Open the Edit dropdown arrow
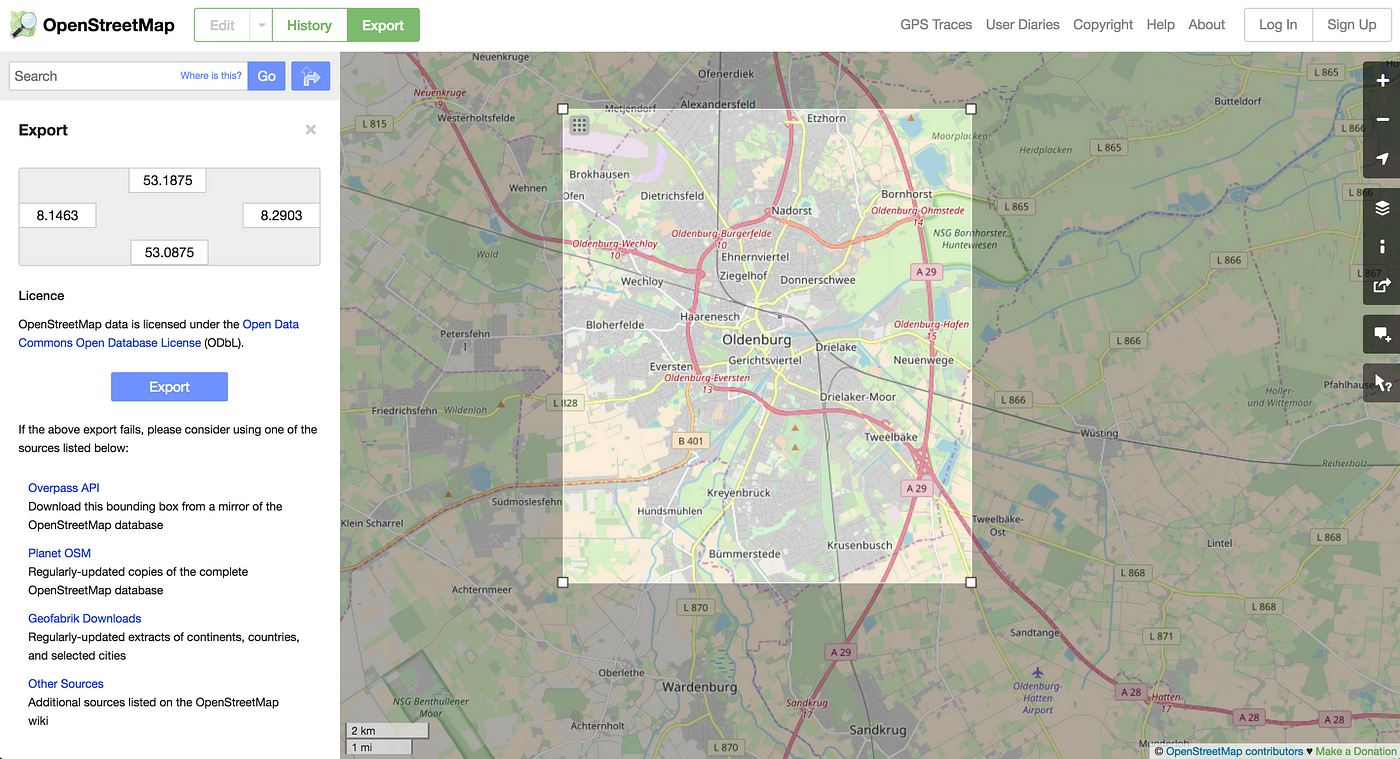Image resolution: width=1400 pixels, height=759 pixels. pos(260,25)
